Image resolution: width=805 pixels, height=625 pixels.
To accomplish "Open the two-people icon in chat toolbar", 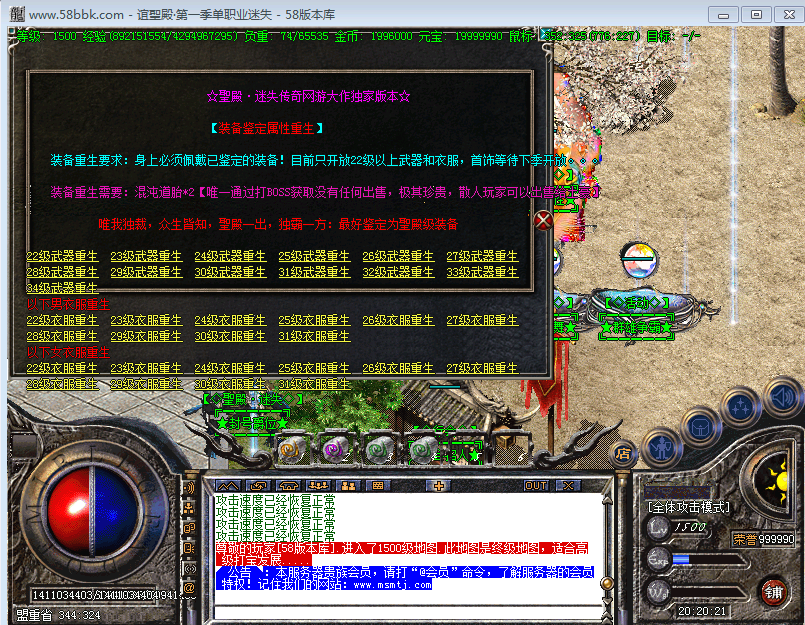I will point(348,486).
